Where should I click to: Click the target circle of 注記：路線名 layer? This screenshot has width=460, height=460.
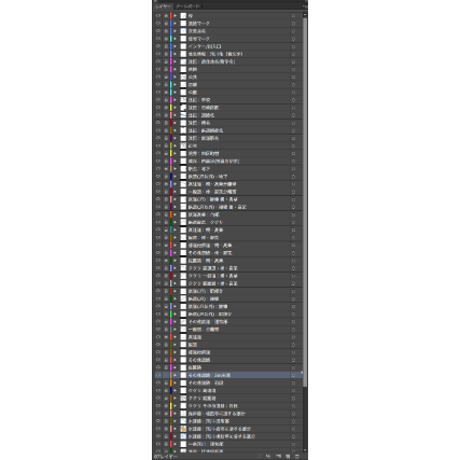click(x=293, y=115)
